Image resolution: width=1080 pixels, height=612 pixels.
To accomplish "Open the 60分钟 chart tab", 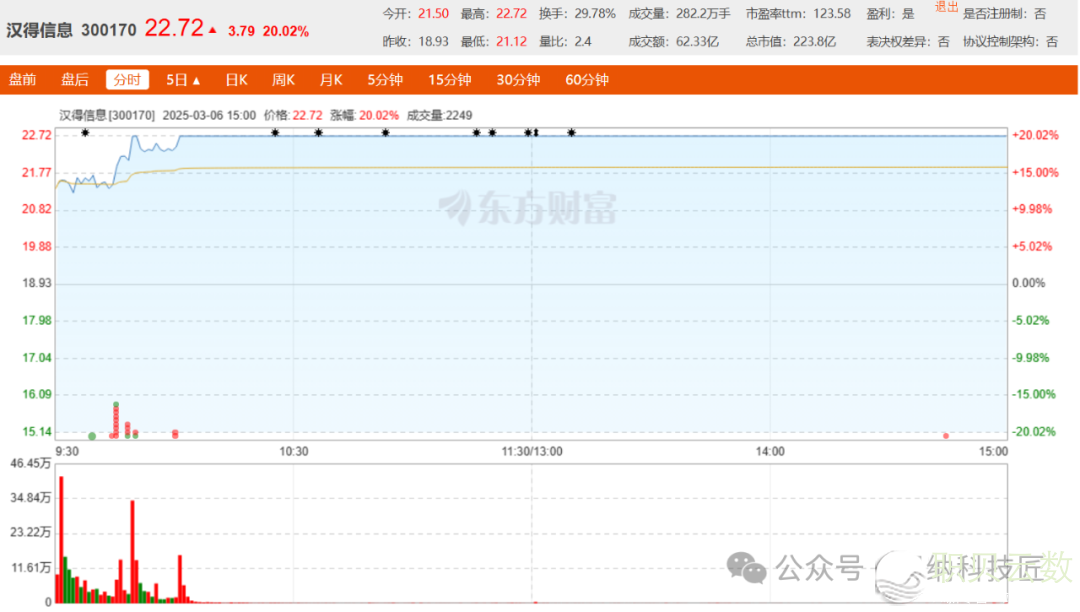I will 587,80.
